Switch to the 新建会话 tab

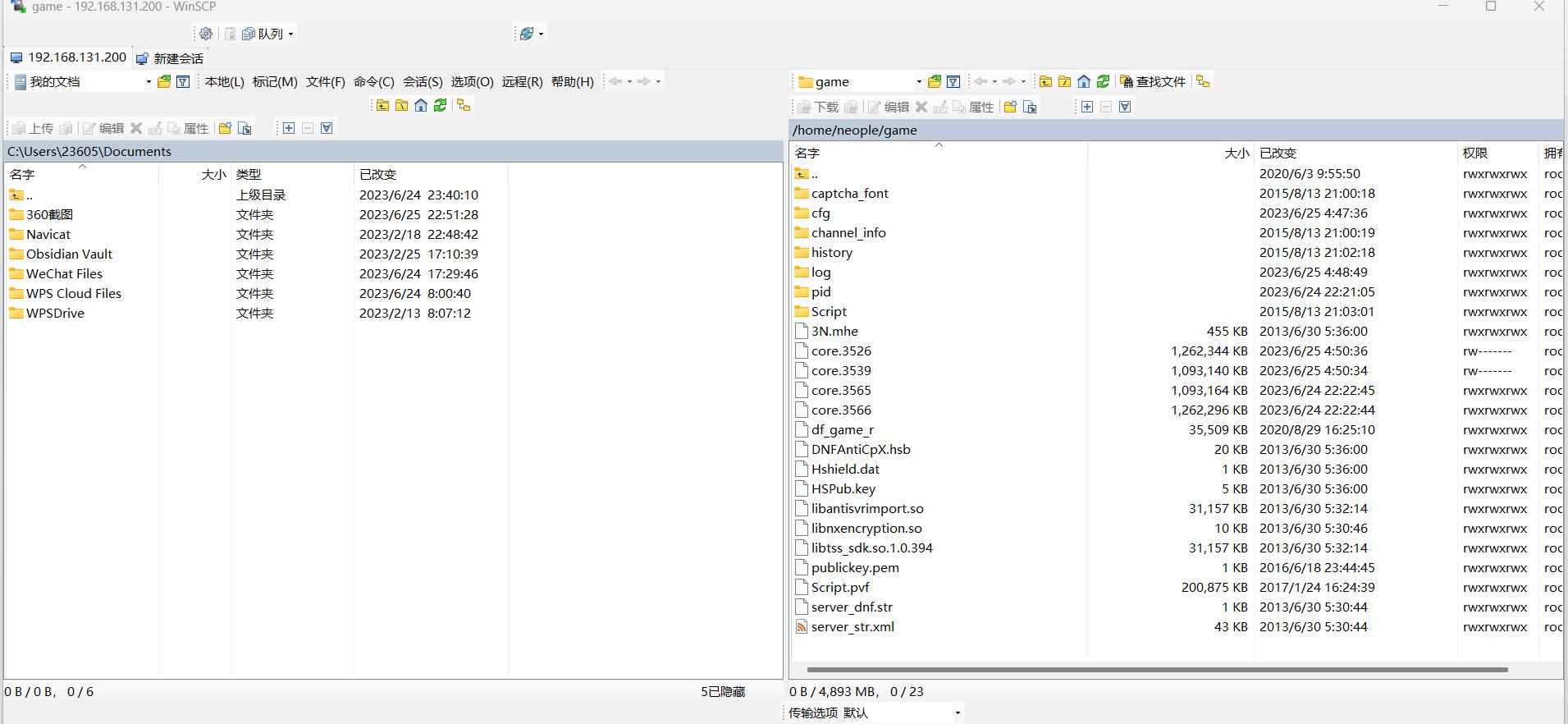pyautogui.click(x=170, y=58)
